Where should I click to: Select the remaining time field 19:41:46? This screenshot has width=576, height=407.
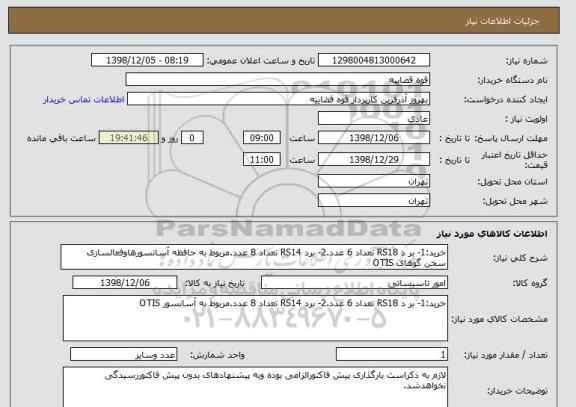pos(129,138)
